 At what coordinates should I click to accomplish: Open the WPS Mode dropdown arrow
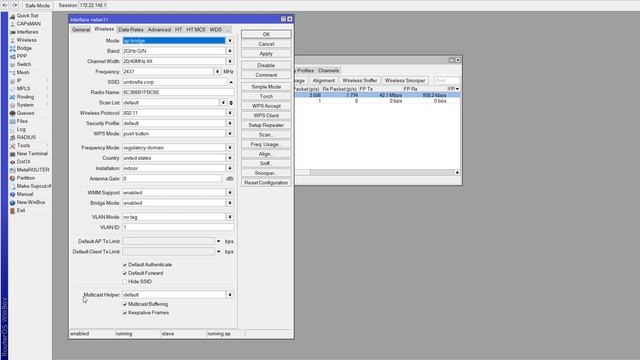(230, 133)
